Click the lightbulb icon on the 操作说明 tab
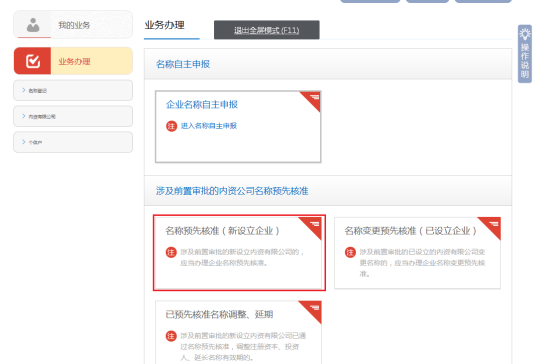The width and height of the screenshot is (554, 364). pyautogui.click(x=525, y=34)
